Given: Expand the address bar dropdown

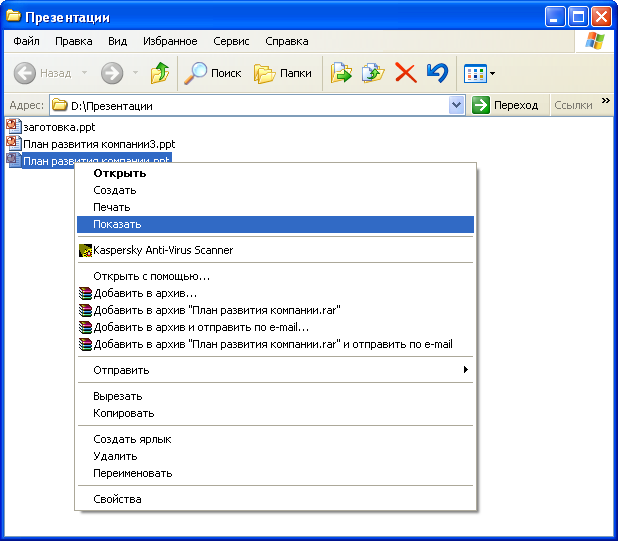Looking at the screenshot, I should point(456,105).
